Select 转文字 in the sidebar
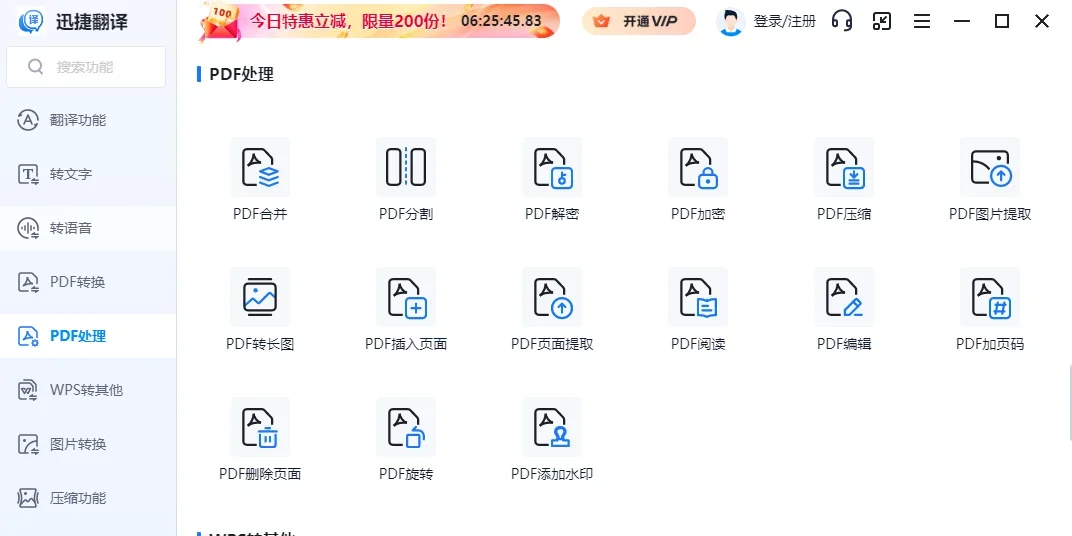1072x536 pixels. click(x=88, y=174)
